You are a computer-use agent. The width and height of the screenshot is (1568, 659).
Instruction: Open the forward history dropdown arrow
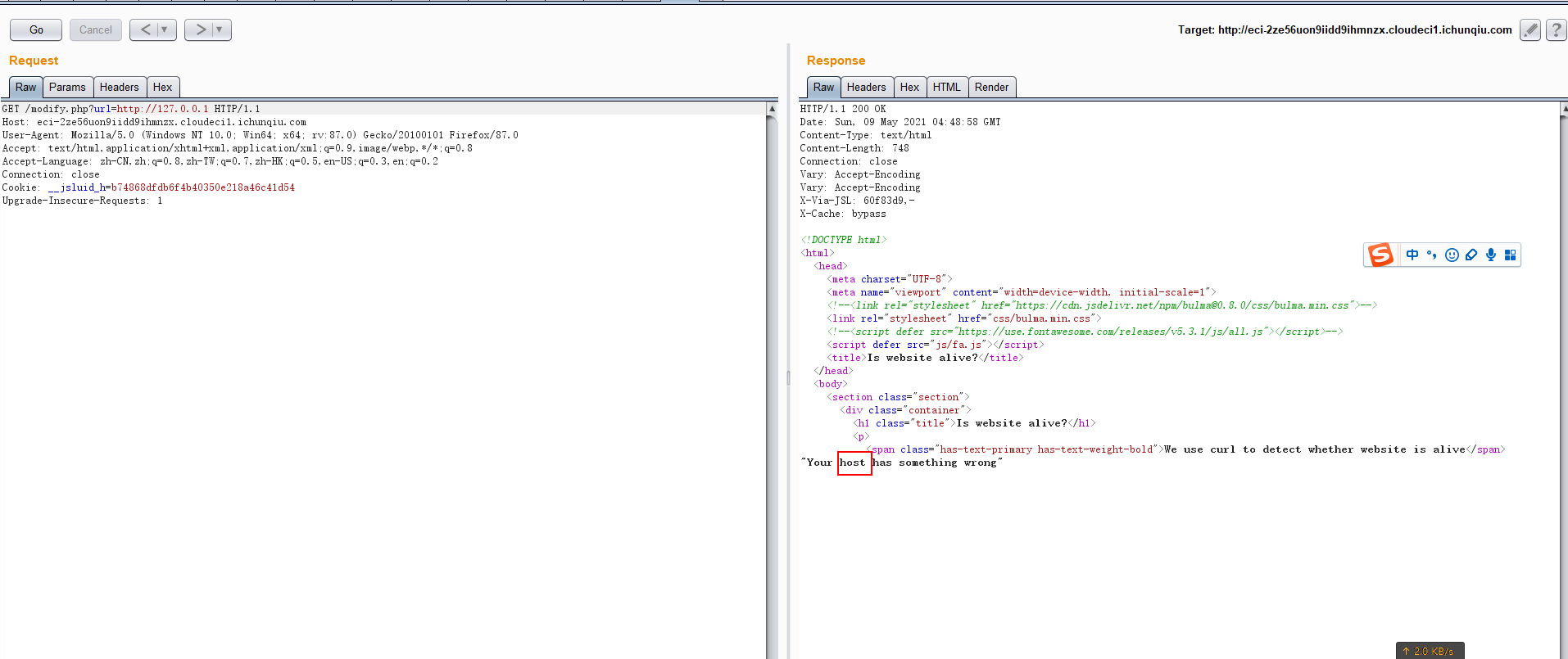tap(220, 30)
